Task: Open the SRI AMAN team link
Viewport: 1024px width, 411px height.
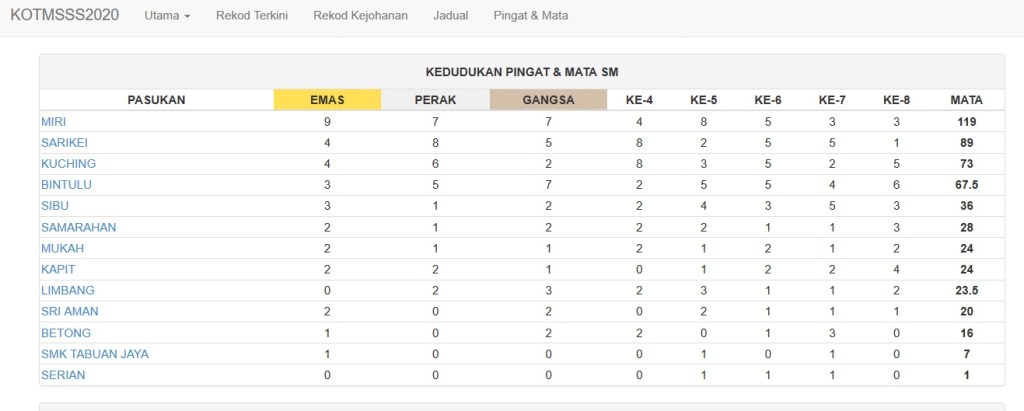Action: click(69, 311)
